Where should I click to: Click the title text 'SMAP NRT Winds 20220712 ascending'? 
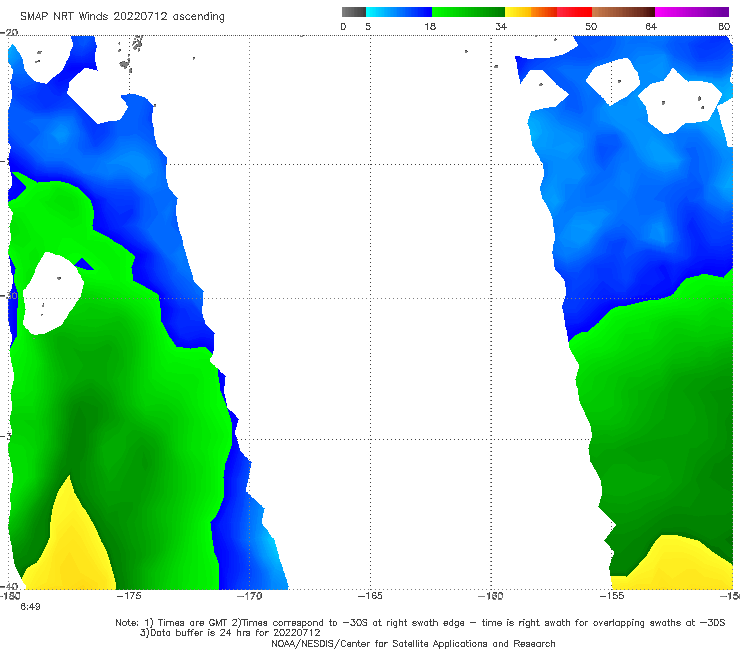coord(122,17)
